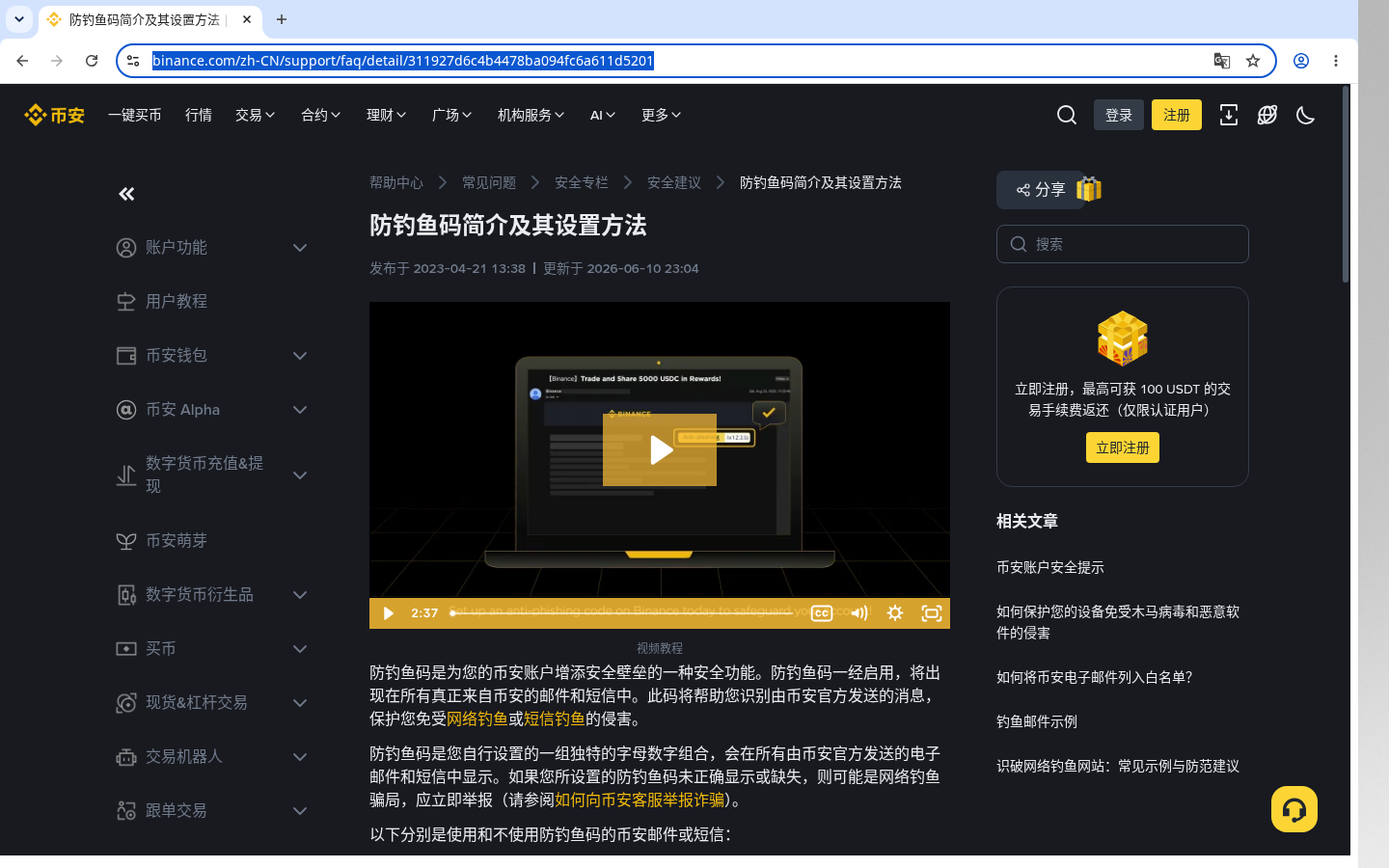Open related article 钓鱼邮件示例

pyautogui.click(x=1037, y=721)
